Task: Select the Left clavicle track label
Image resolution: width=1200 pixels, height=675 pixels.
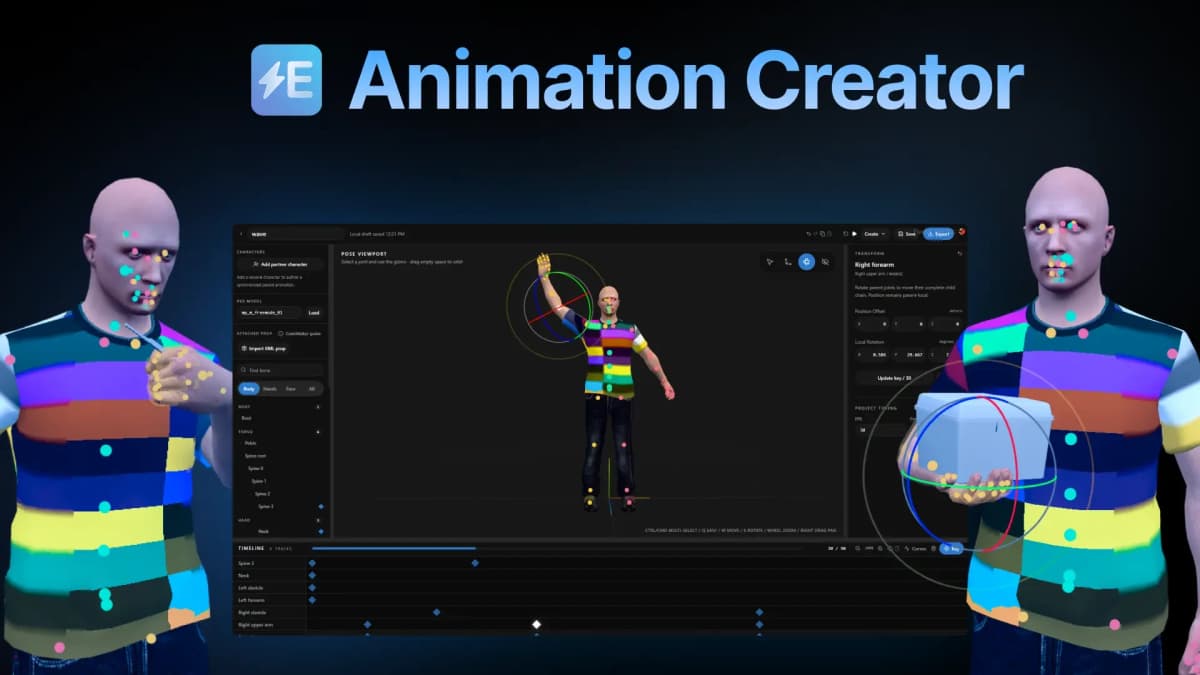Action: (x=250, y=587)
